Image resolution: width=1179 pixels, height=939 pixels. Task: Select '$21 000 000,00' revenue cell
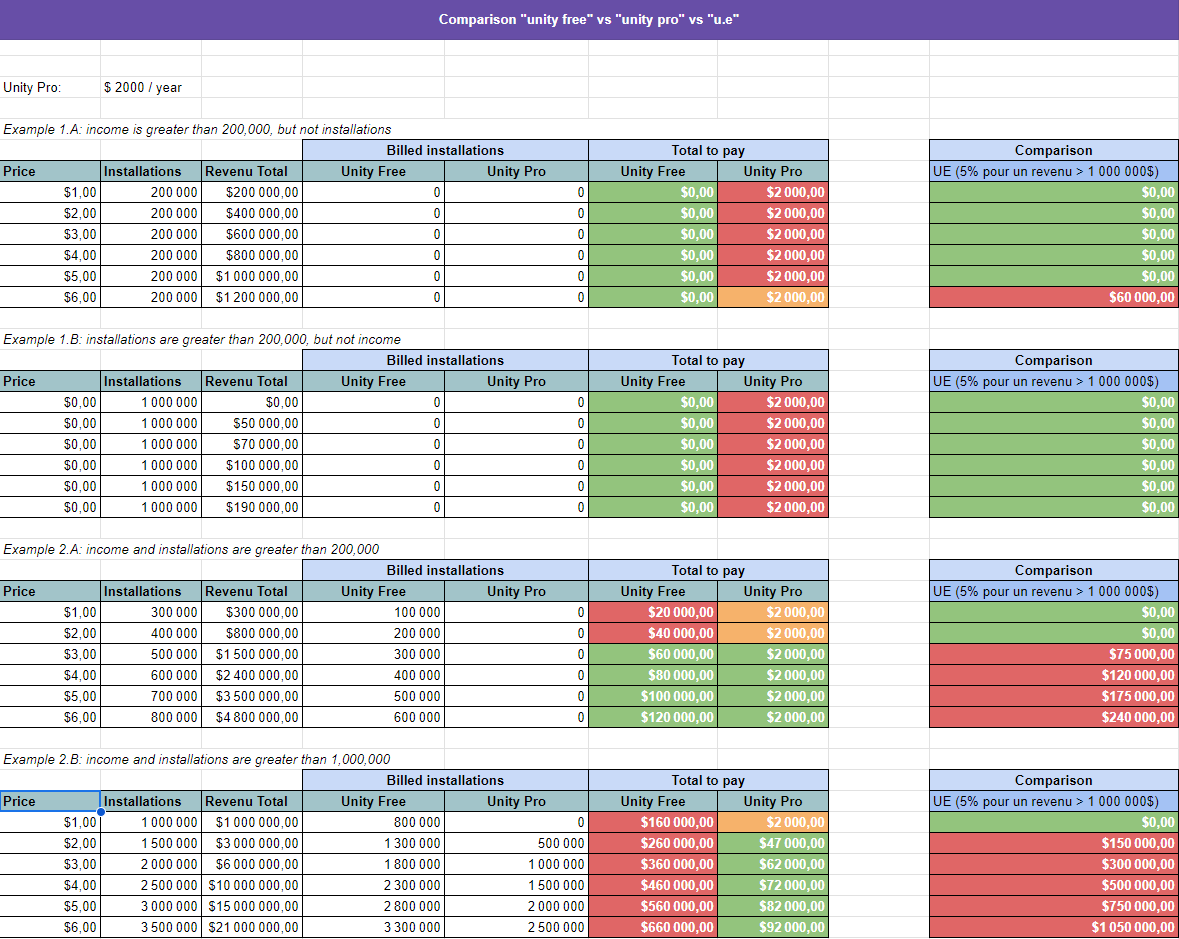[252, 928]
